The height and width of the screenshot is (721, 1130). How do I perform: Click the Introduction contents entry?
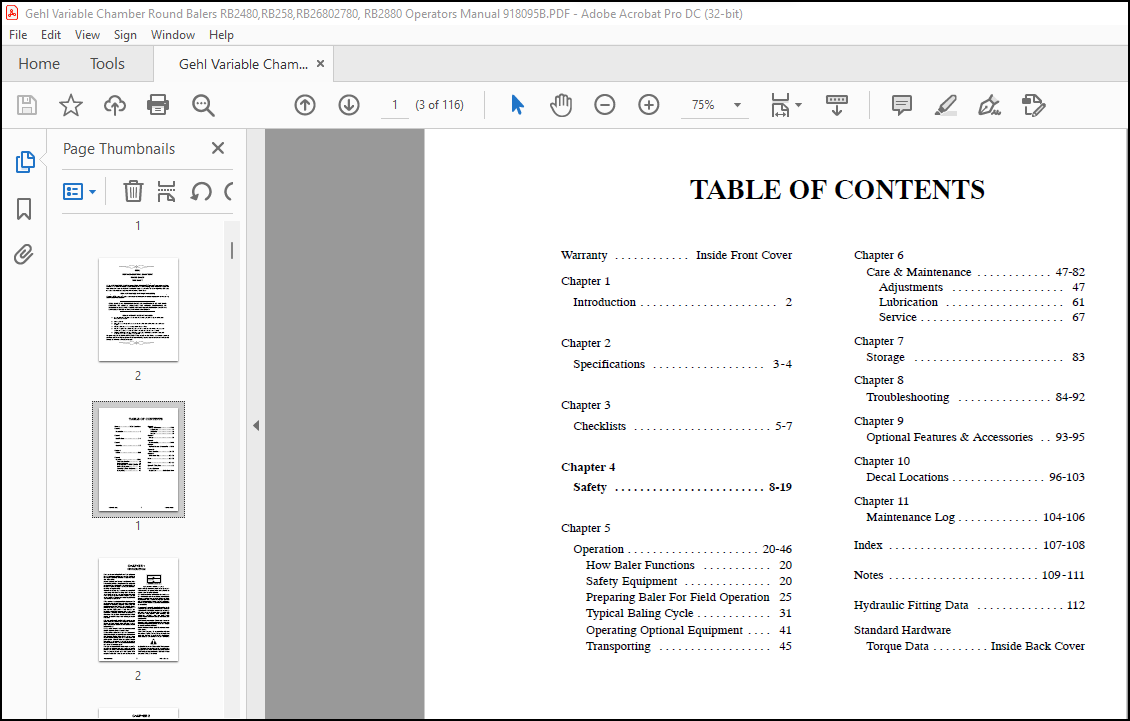[682, 302]
